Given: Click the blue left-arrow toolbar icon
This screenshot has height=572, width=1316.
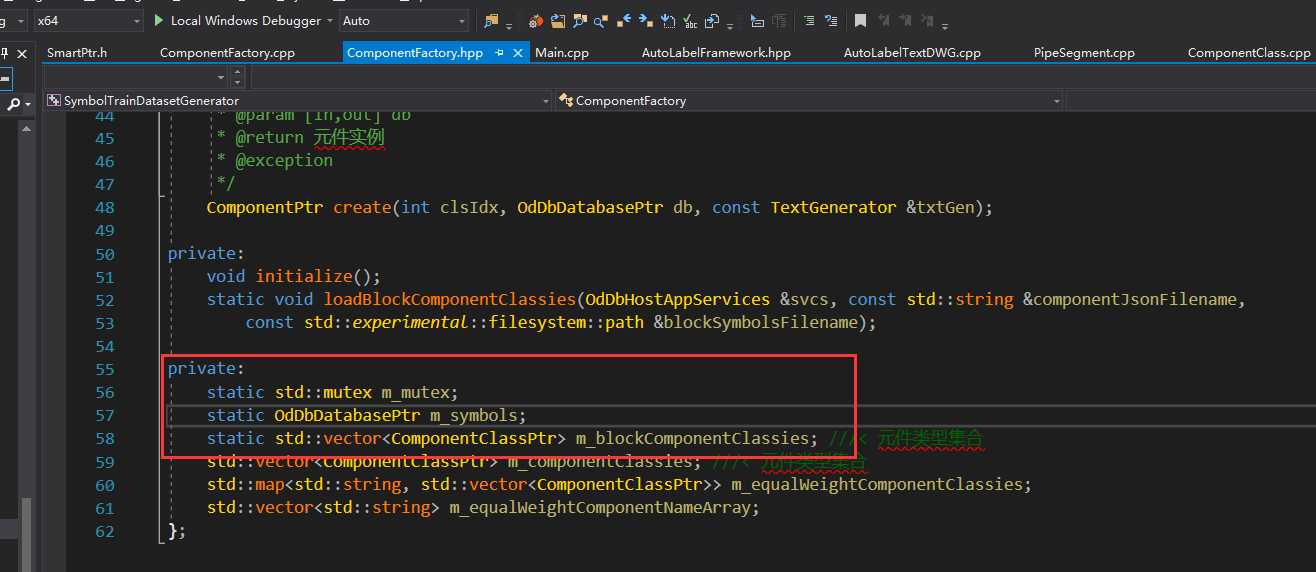Looking at the screenshot, I should [624, 20].
